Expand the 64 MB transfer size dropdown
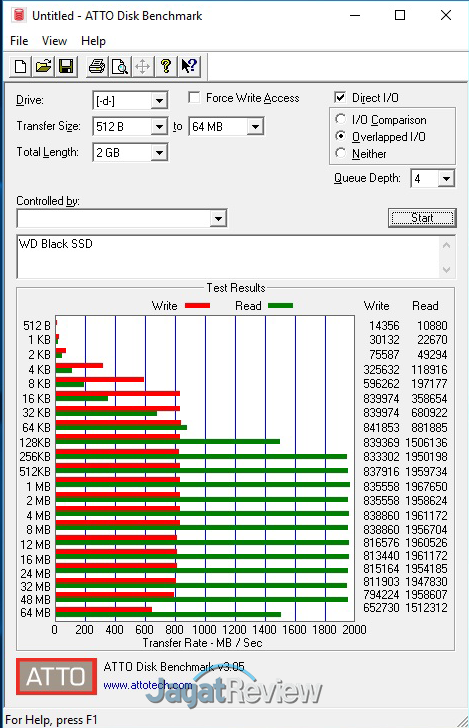This screenshot has width=469, height=728. coord(255,126)
